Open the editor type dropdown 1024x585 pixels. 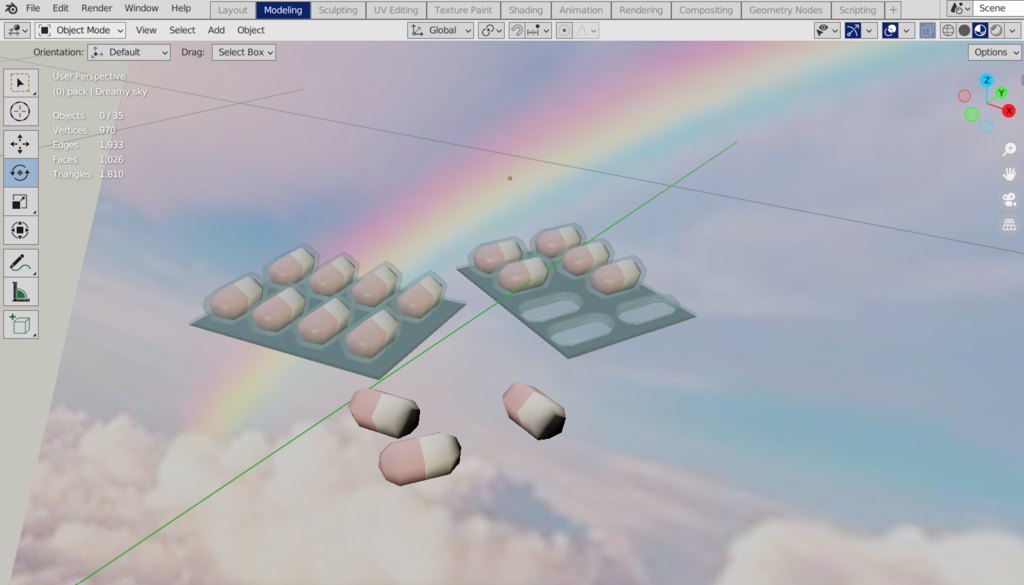17,30
